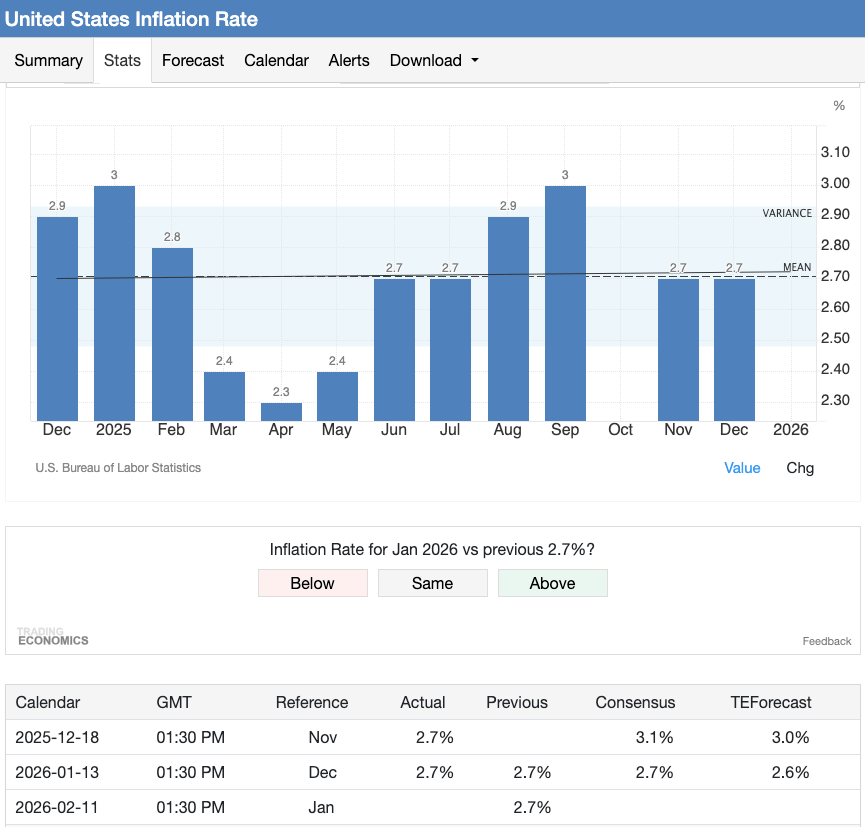Click the VARIANCE label on chart

coord(787,214)
